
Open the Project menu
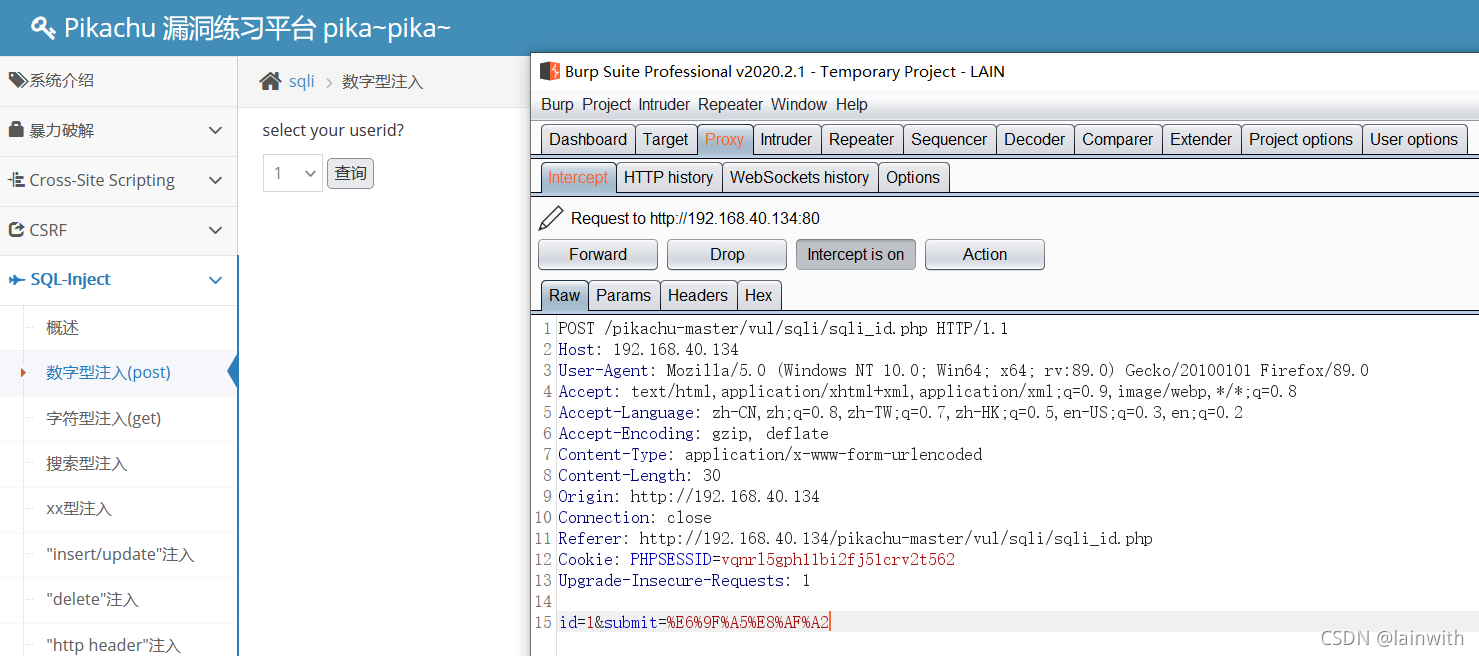[607, 104]
